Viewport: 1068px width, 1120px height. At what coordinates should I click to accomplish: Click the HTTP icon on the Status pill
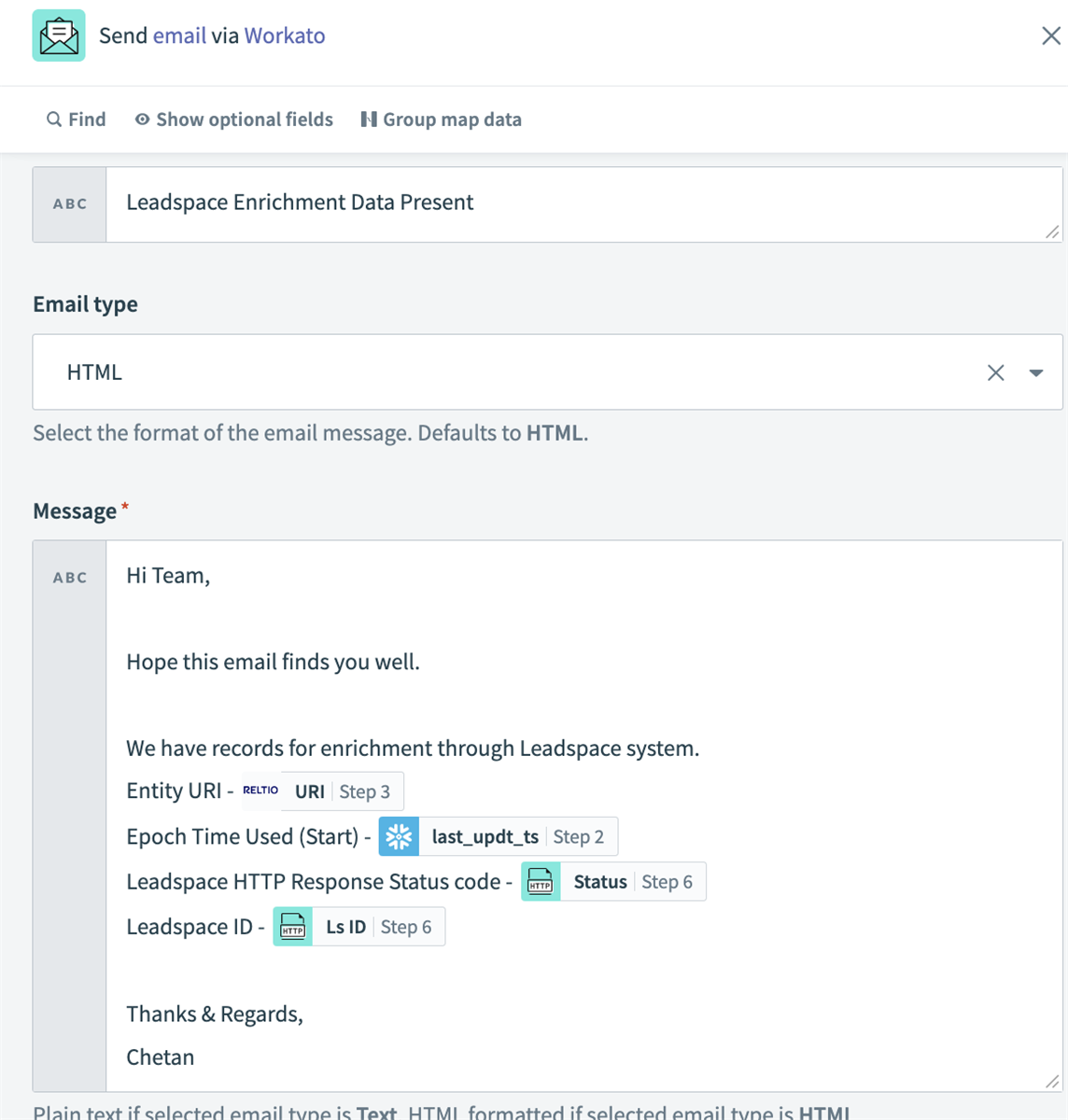540,881
